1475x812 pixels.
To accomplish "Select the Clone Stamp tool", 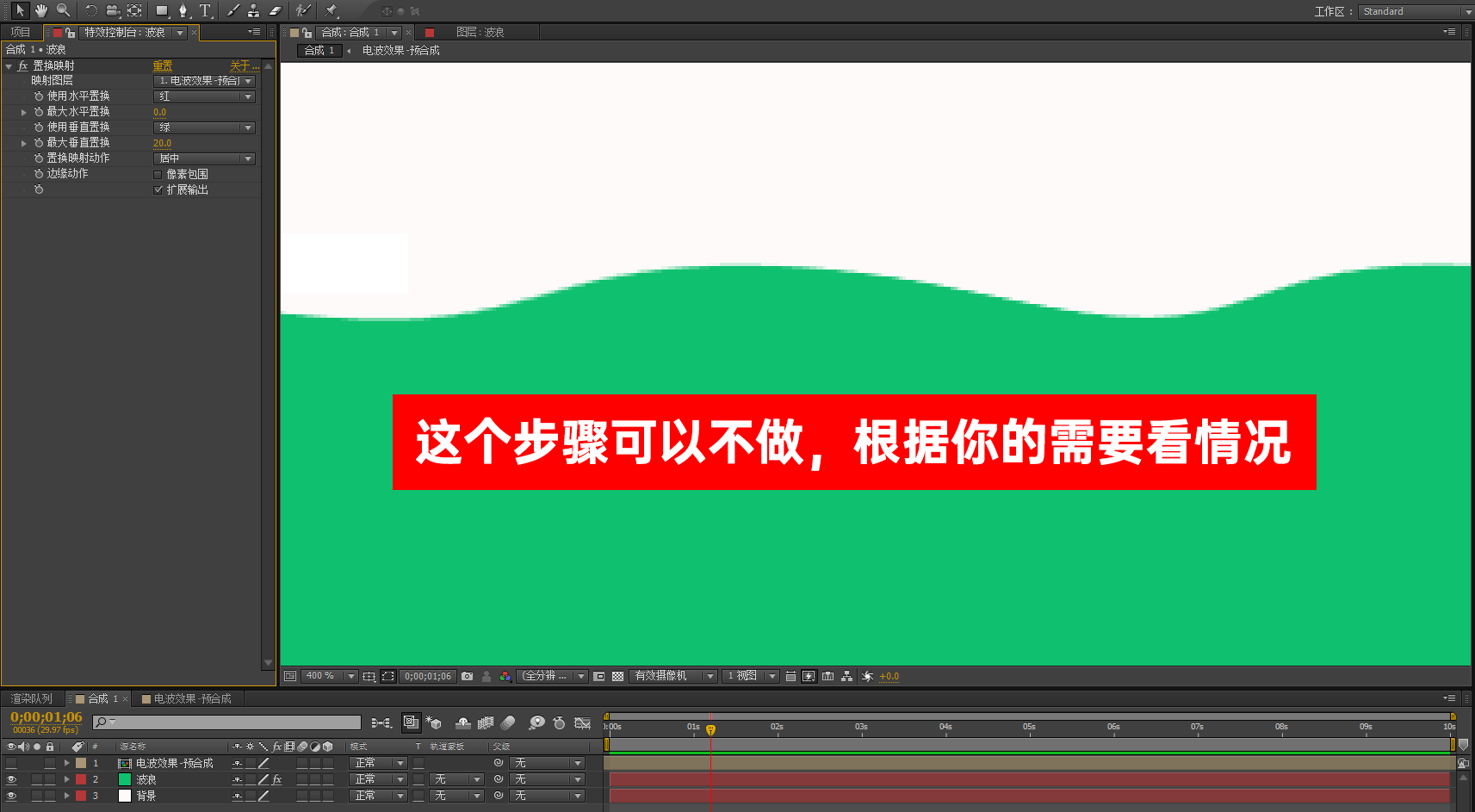I will (x=253, y=10).
